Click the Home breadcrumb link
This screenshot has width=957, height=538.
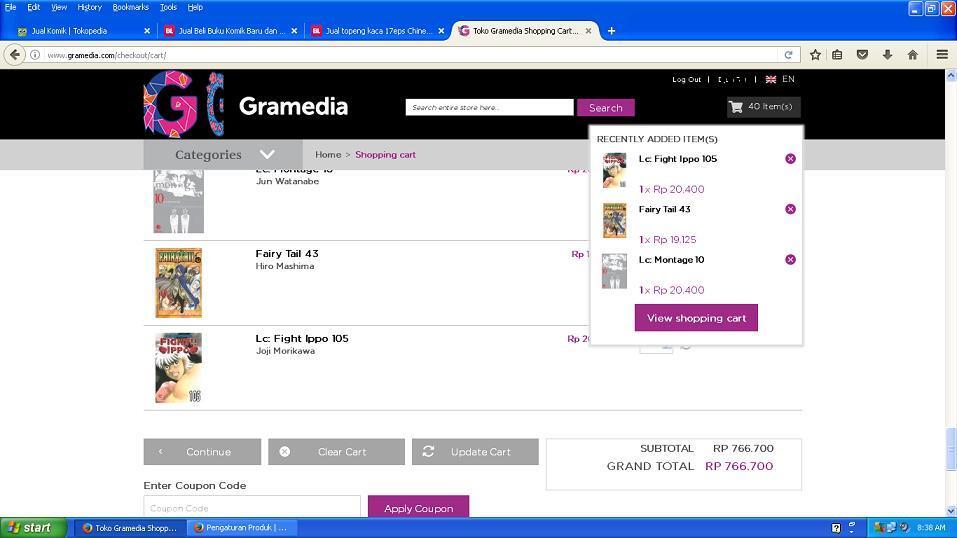pyautogui.click(x=328, y=154)
